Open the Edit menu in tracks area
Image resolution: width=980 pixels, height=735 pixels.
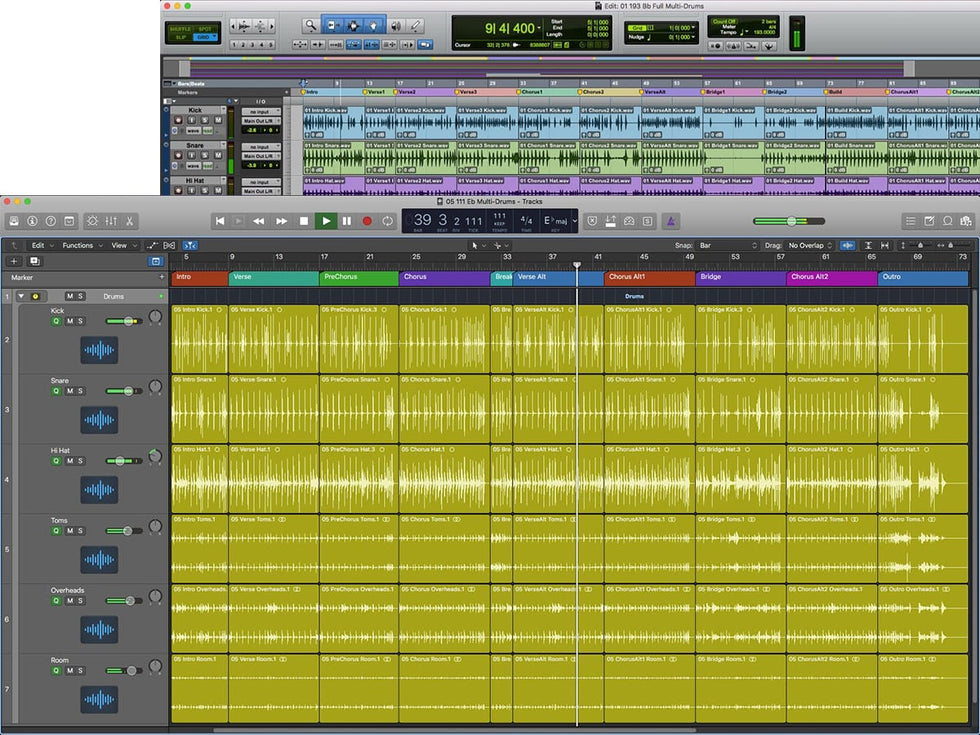[40, 245]
